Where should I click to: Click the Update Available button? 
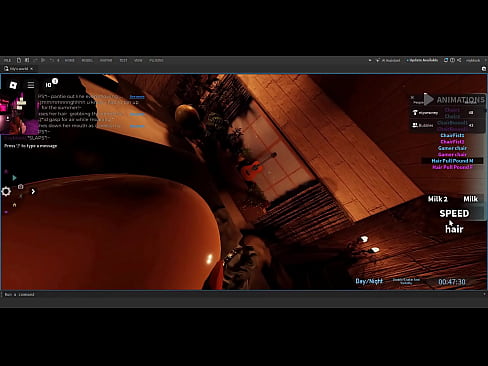(422, 60)
